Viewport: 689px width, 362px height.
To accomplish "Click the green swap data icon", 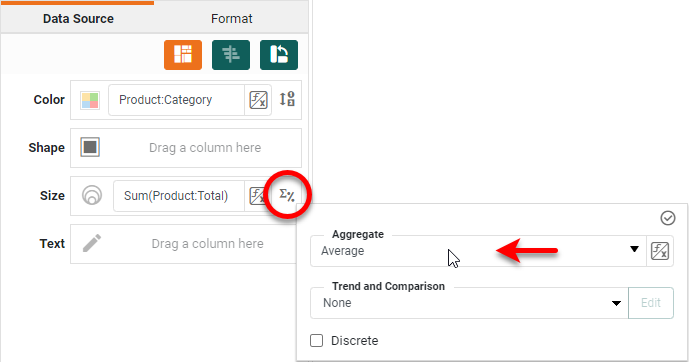I will pyautogui.click(x=279, y=55).
